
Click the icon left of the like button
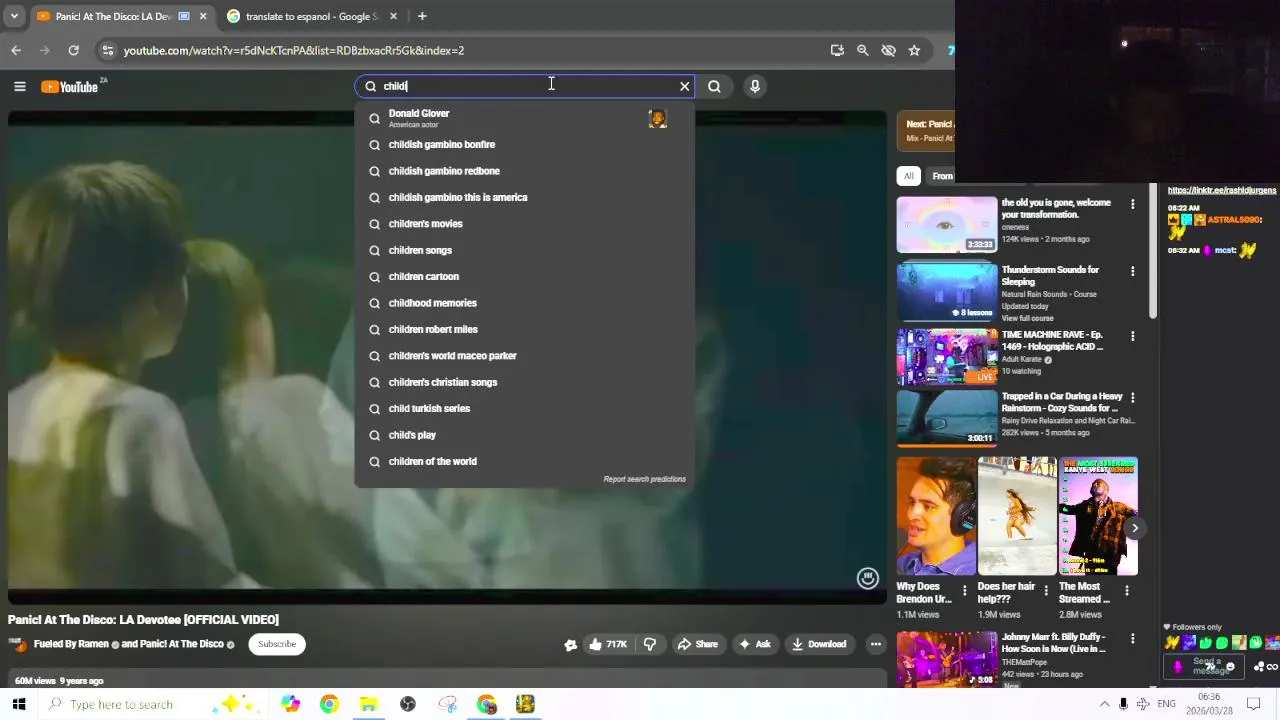click(570, 645)
